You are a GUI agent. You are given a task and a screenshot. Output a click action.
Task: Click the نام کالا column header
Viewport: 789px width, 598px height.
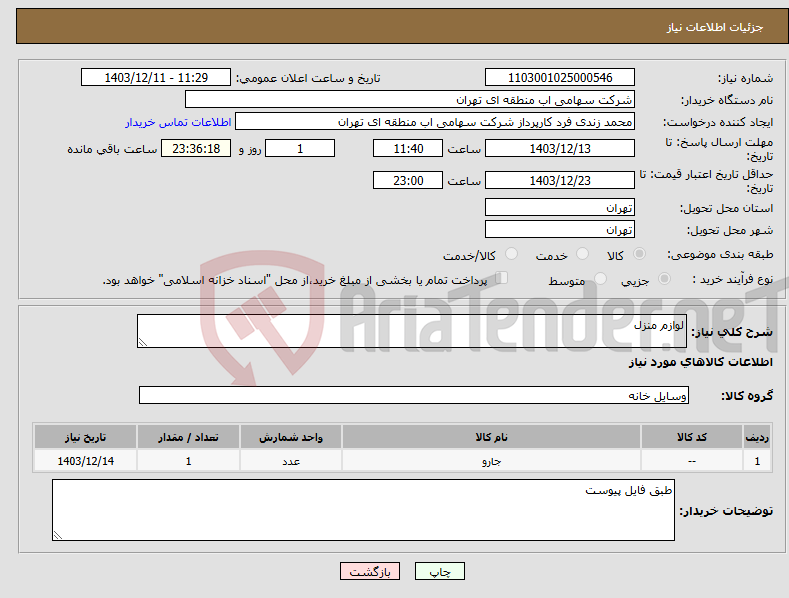click(x=491, y=437)
